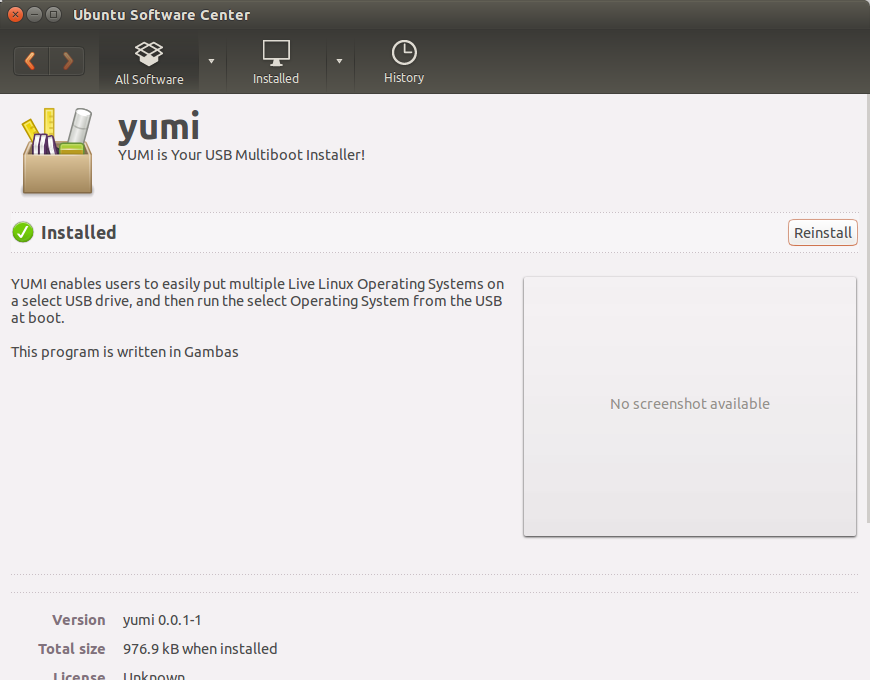This screenshot has height=680, width=870.
Task: Click the green Installed checkmark icon
Action: pos(23,232)
